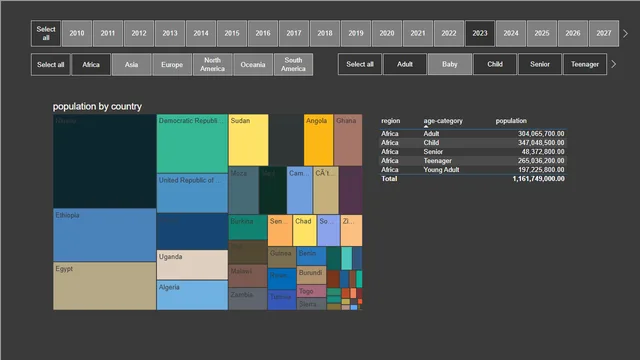Click the Ethiopia tile in the treemap
Viewport: 640px width, 360px height.
point(104,235)
